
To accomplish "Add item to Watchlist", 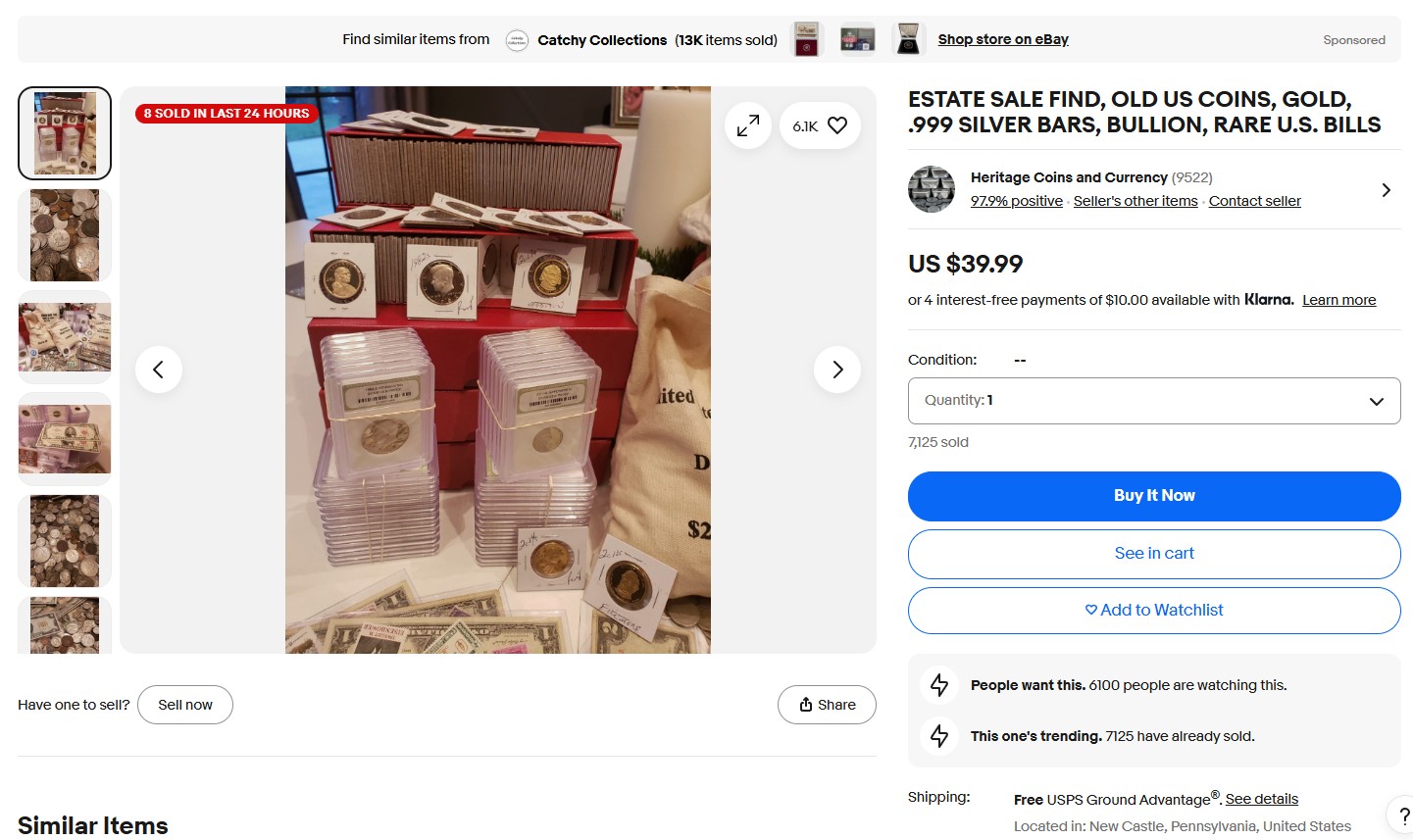I will pyautogui.click(x=1154, y=611).
